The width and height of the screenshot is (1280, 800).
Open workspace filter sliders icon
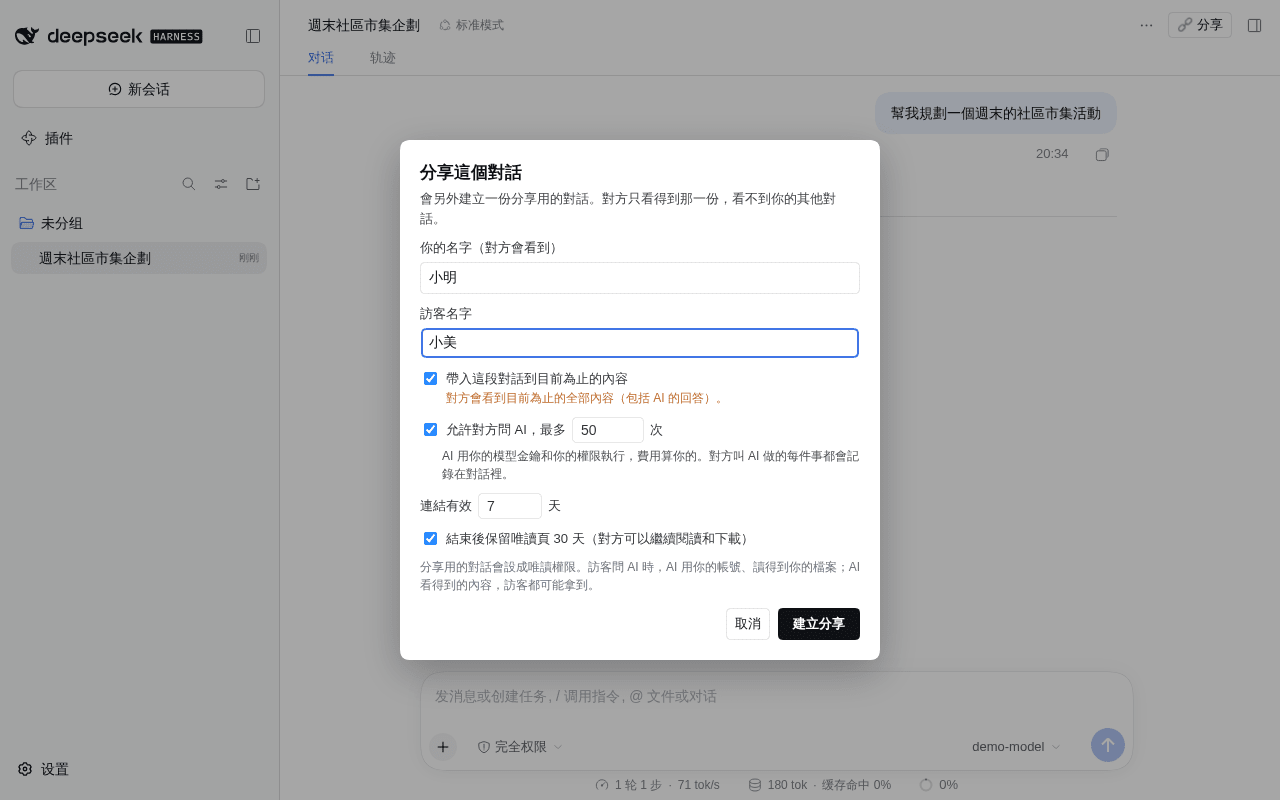[221, 184]
